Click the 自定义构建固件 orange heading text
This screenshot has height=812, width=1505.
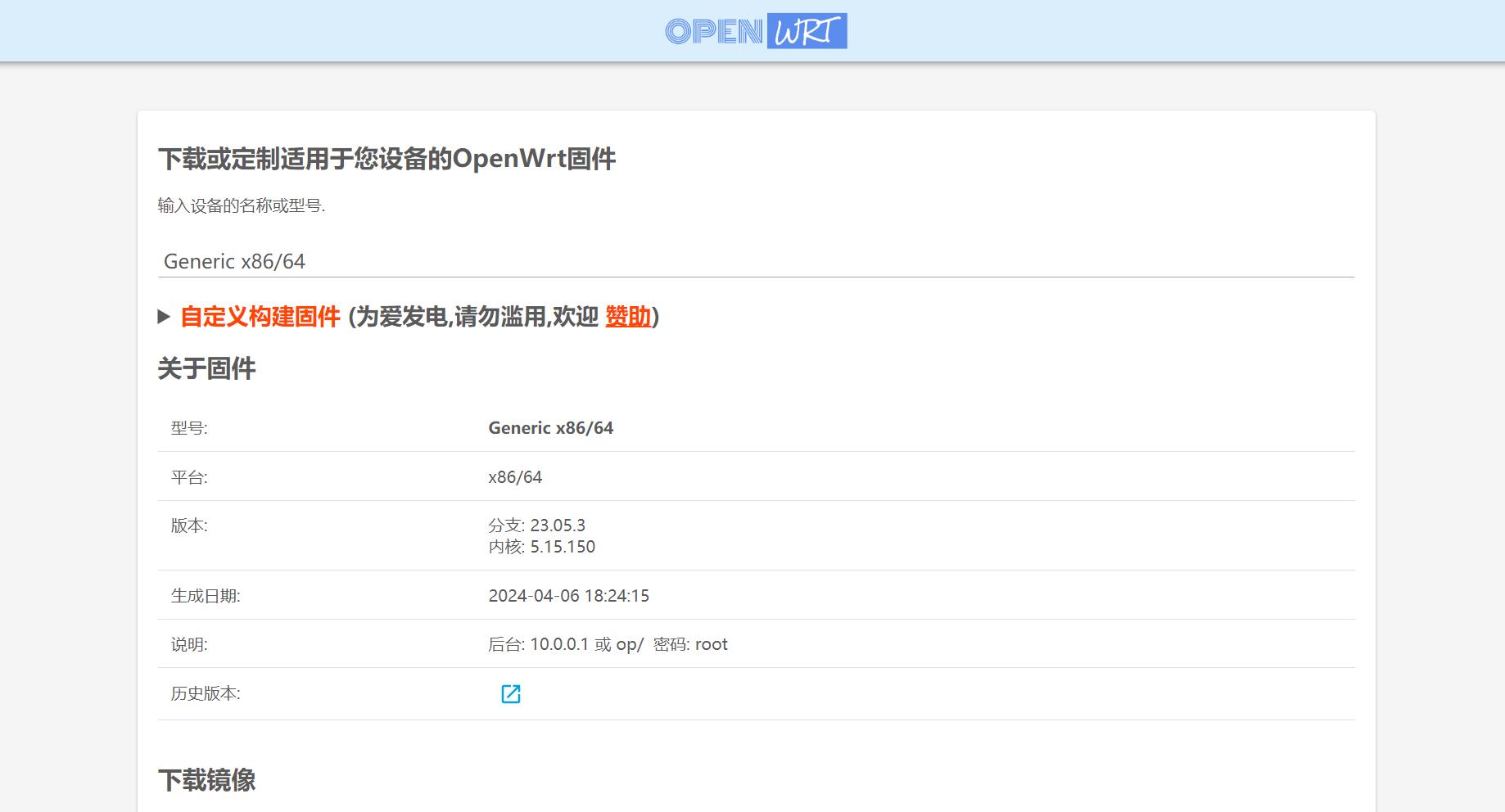(260, 317)
